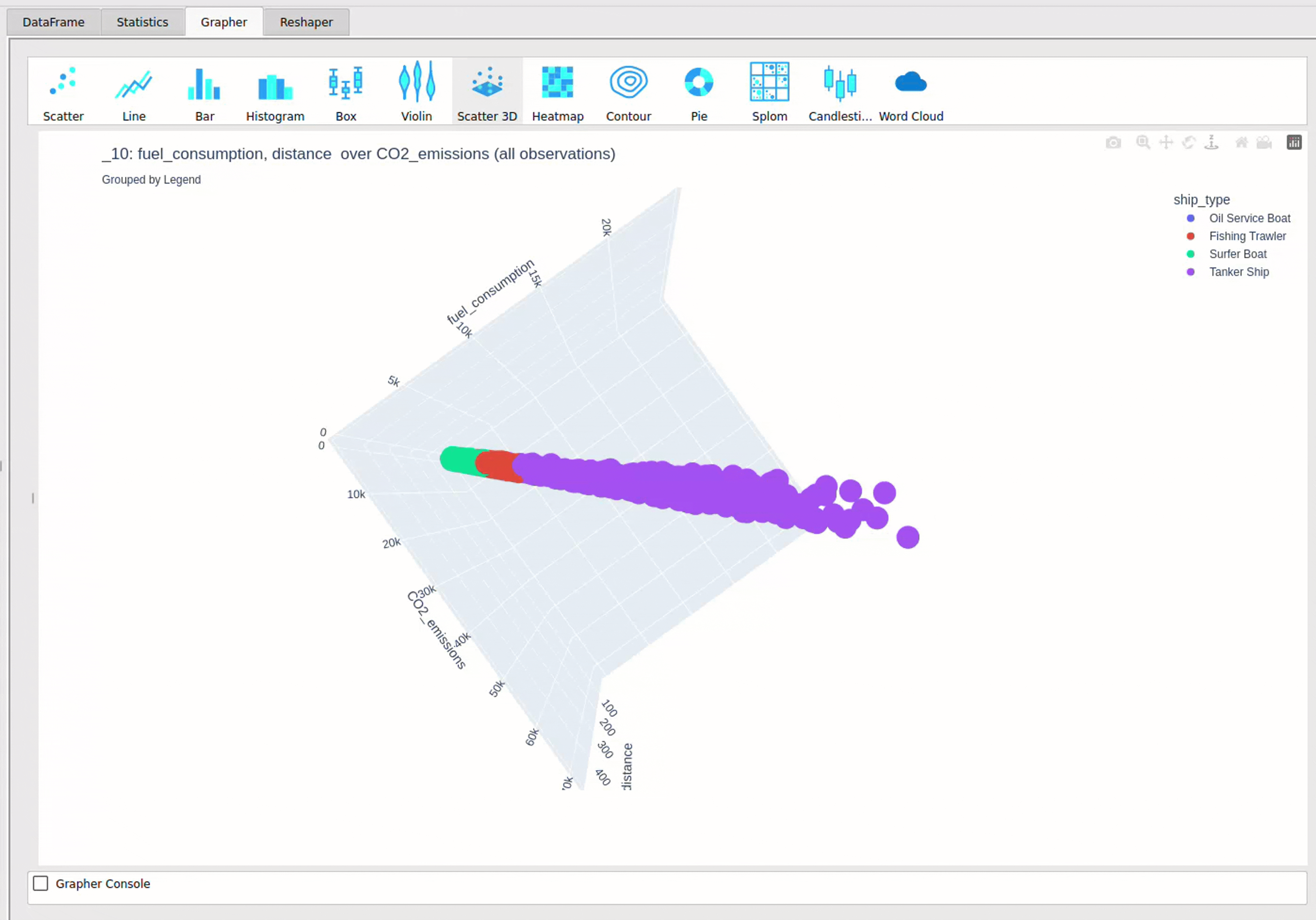Select the Pie chart type
Screen dimensions: 1316x920
click(699, 92)
